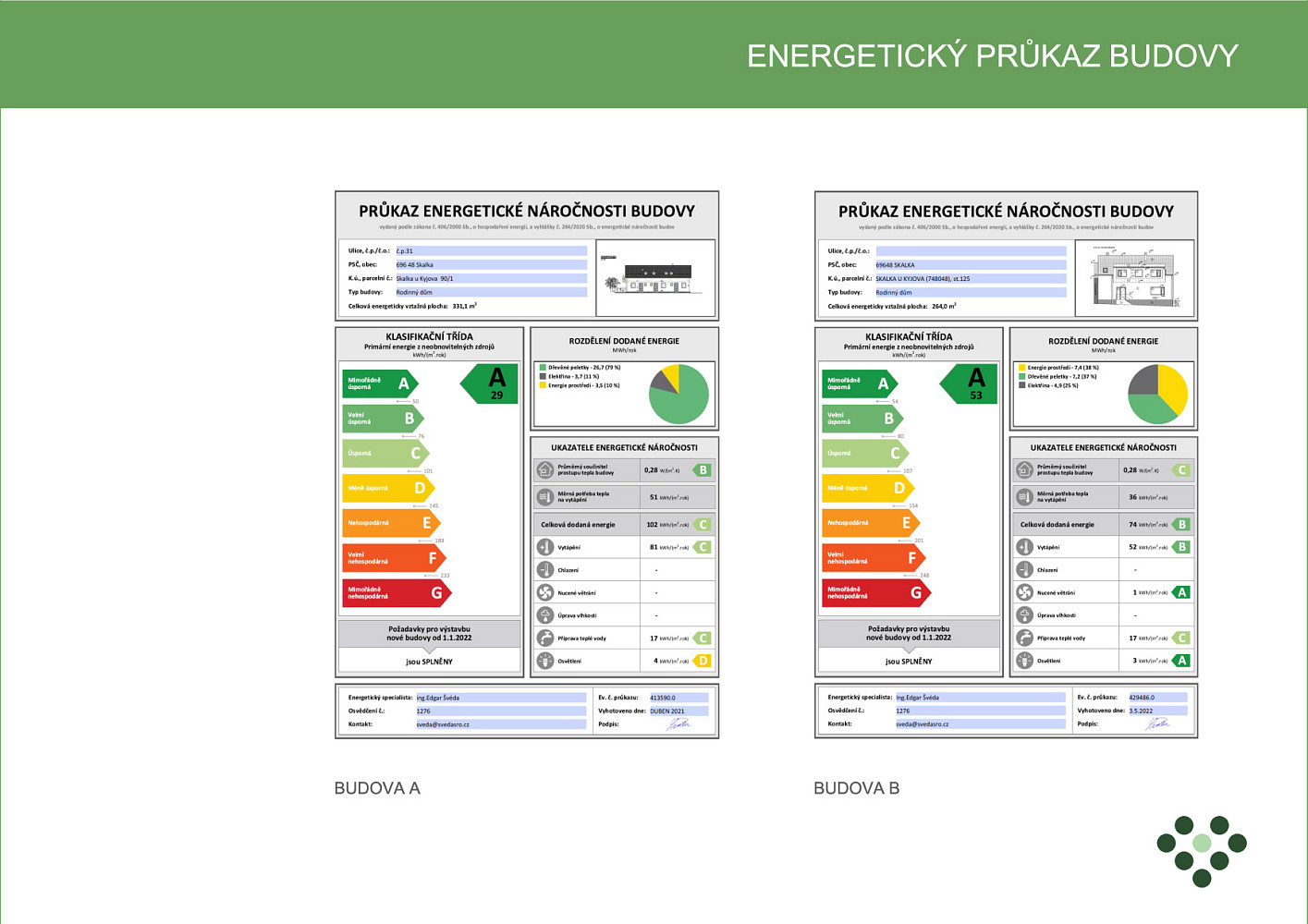This screenshot has height=924, width=1308.
Task: Click the "jsou SPLNĚNY" text in Budova A
Action: tap(430, 662)
